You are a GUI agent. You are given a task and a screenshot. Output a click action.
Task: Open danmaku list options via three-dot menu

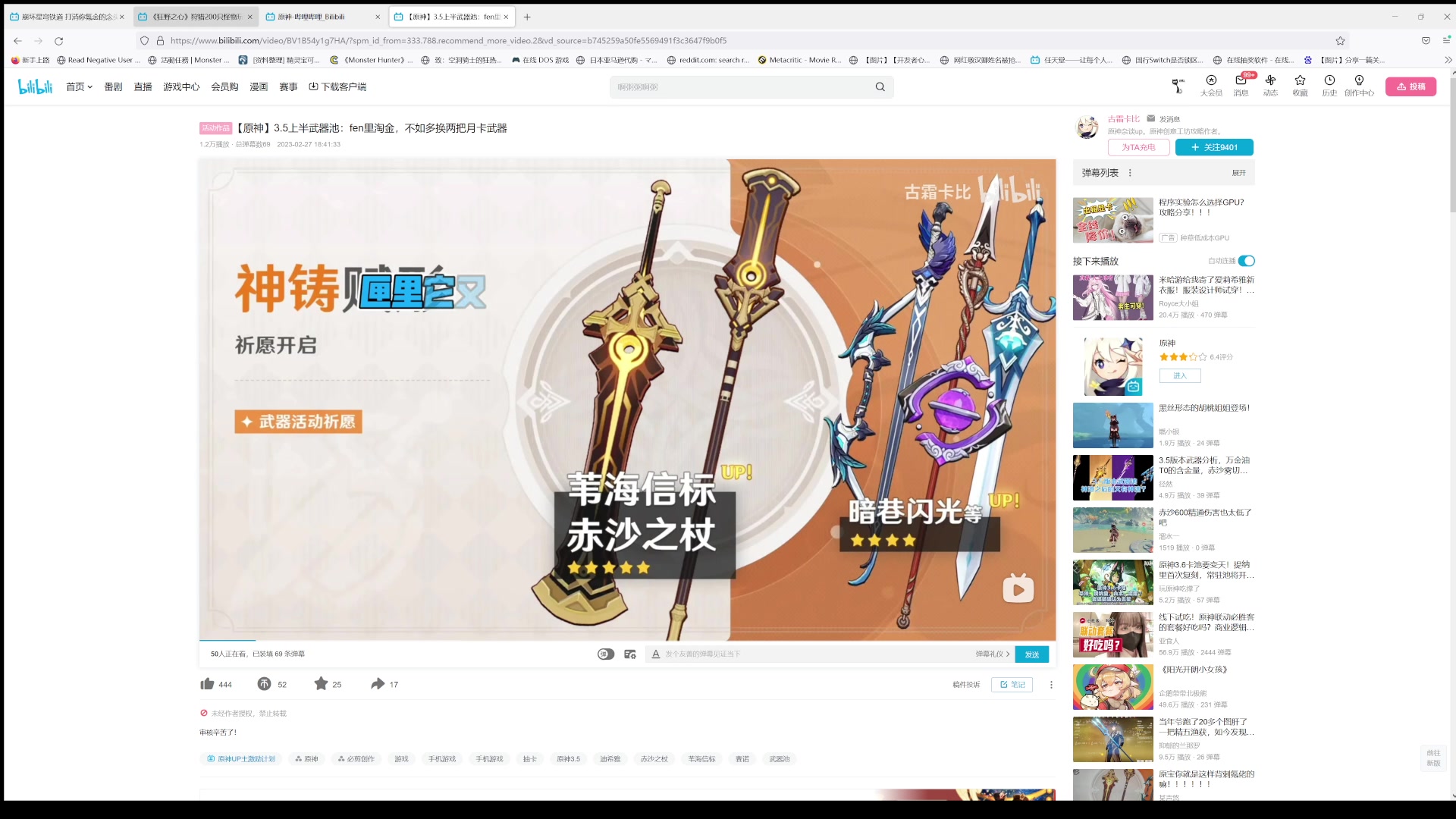[1130, 173]
